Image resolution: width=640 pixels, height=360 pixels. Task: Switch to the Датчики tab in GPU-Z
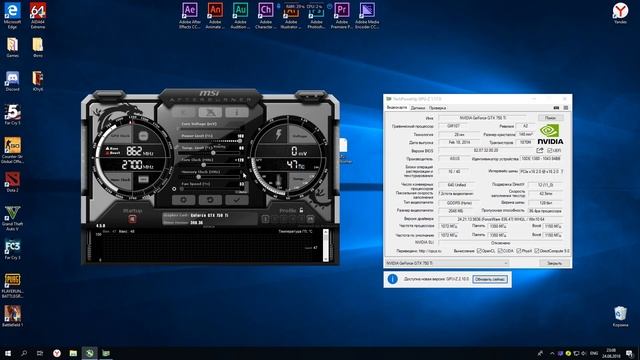tap(418, 108)
